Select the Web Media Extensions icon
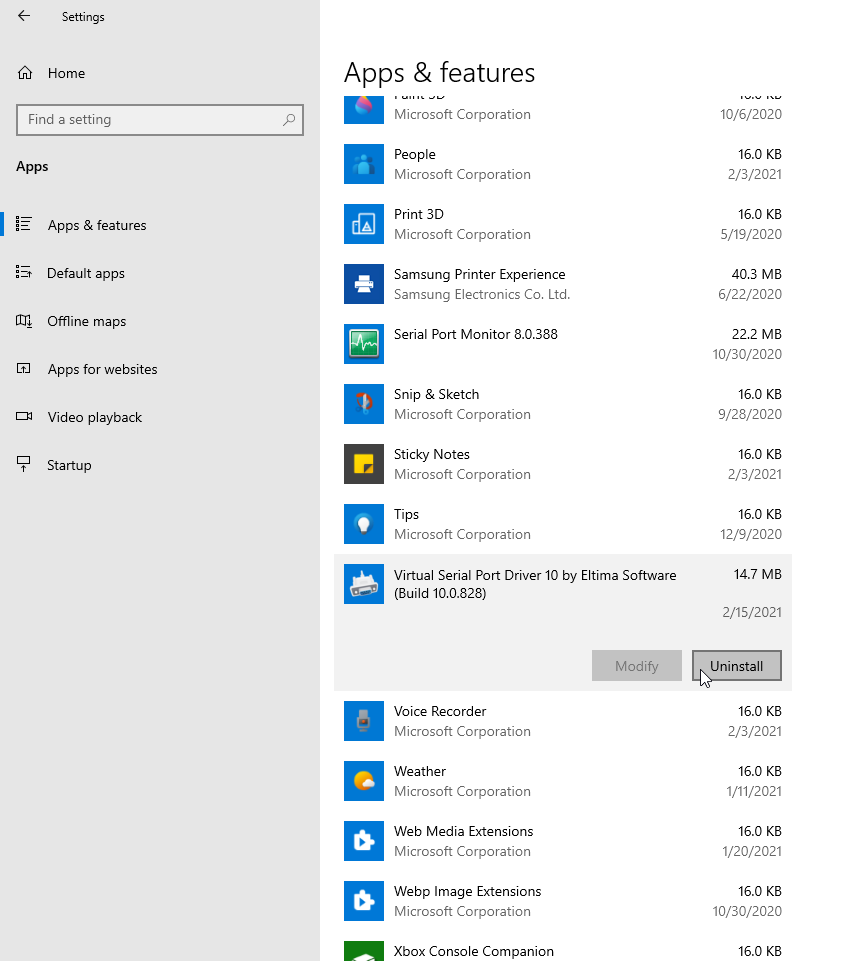The height and width of the screenshot is (961, 864). [364, 841]
